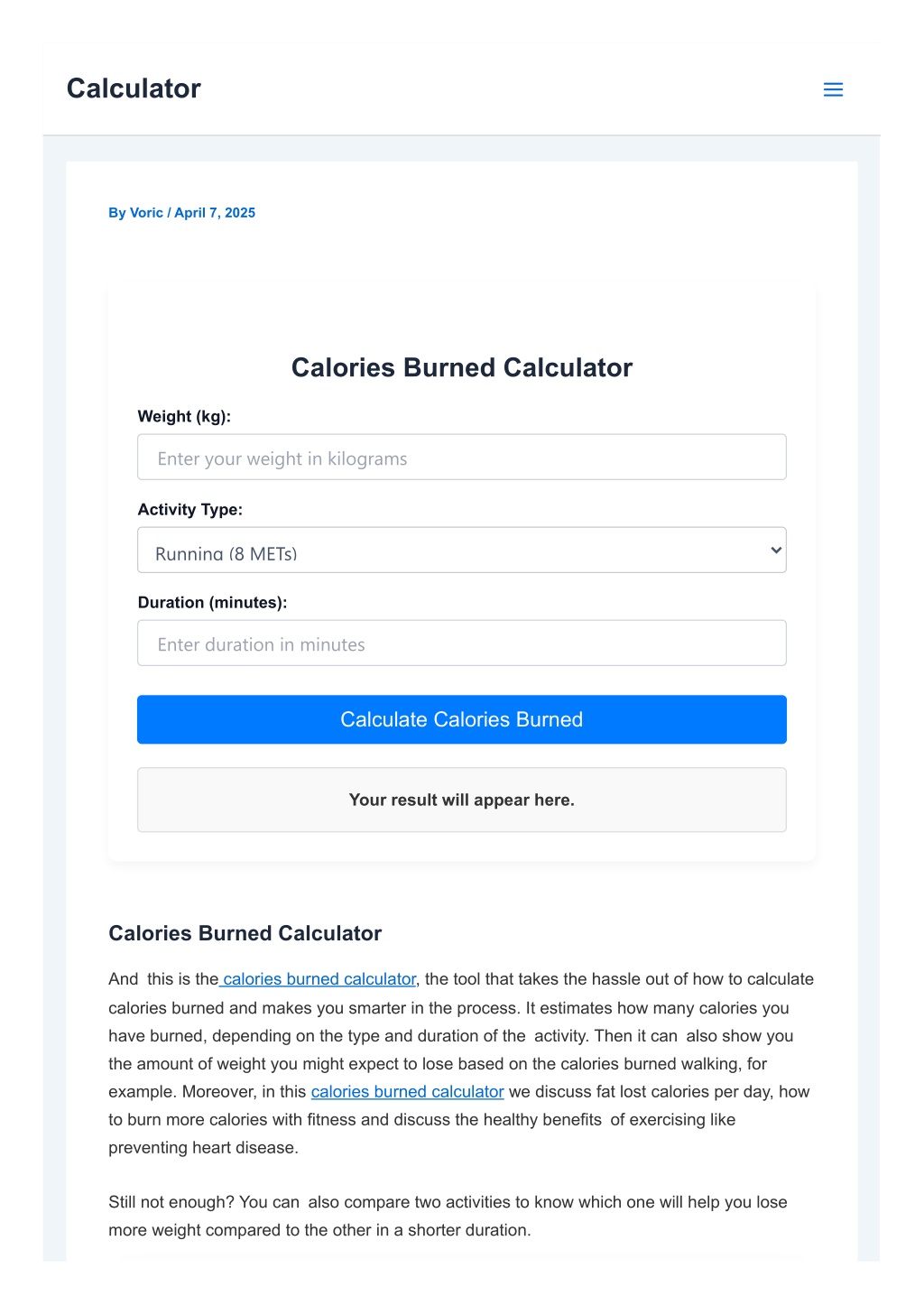Open the second calories burned calculator link

tap(407, 1092)
